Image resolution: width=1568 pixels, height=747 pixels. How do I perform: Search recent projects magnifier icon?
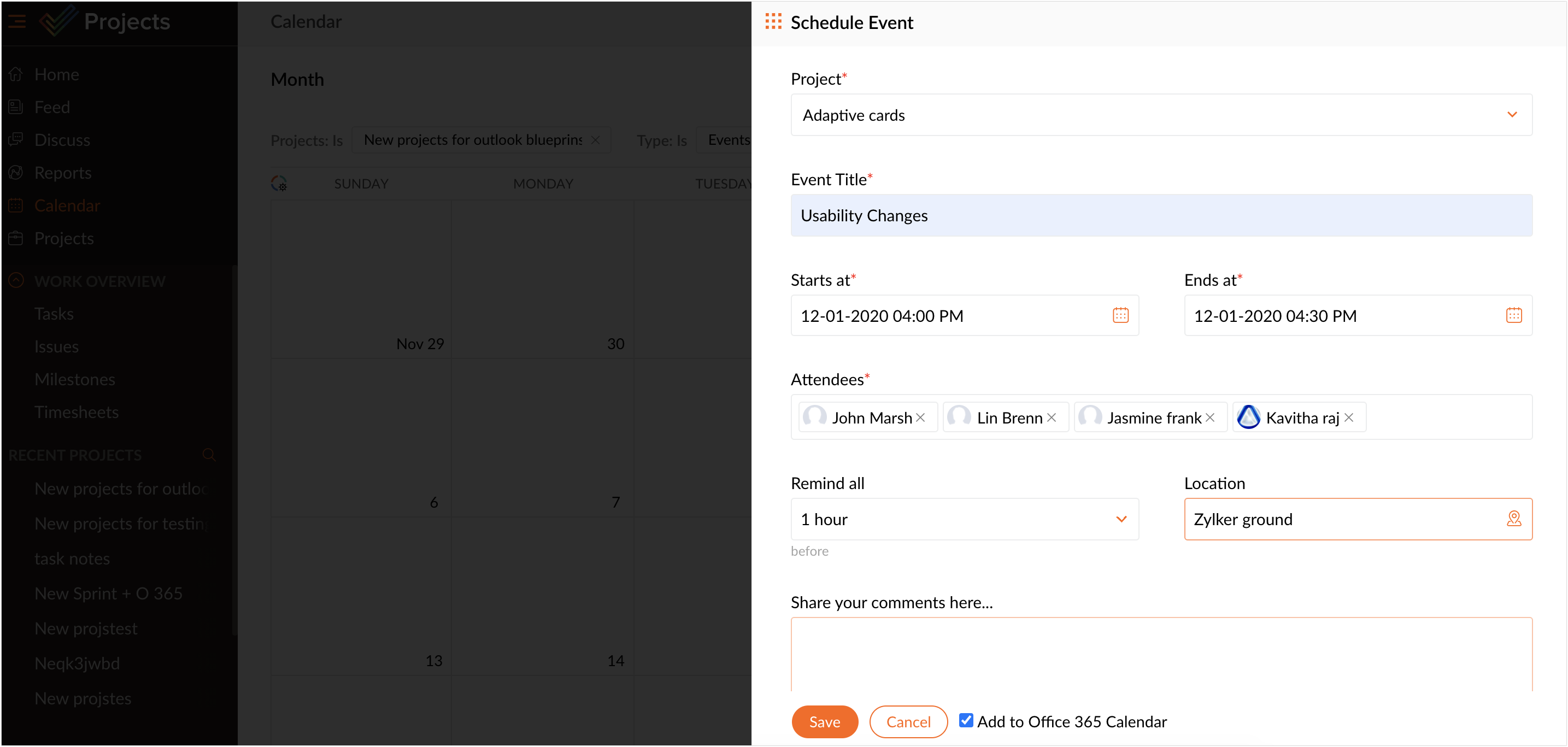coord(209,455)
